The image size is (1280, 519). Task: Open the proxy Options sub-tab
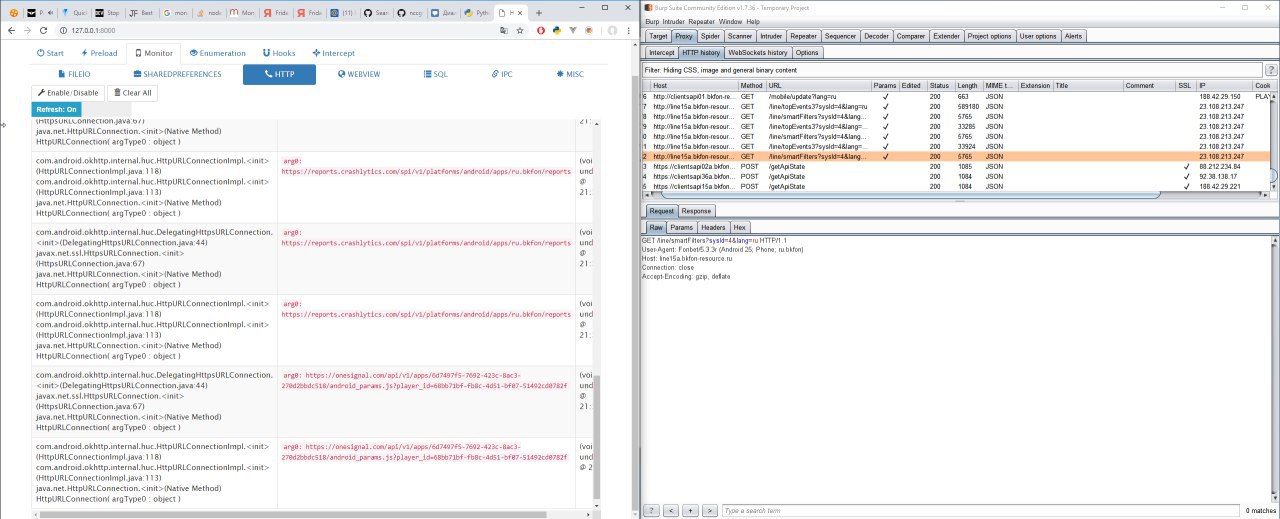[x=807, y=52]
